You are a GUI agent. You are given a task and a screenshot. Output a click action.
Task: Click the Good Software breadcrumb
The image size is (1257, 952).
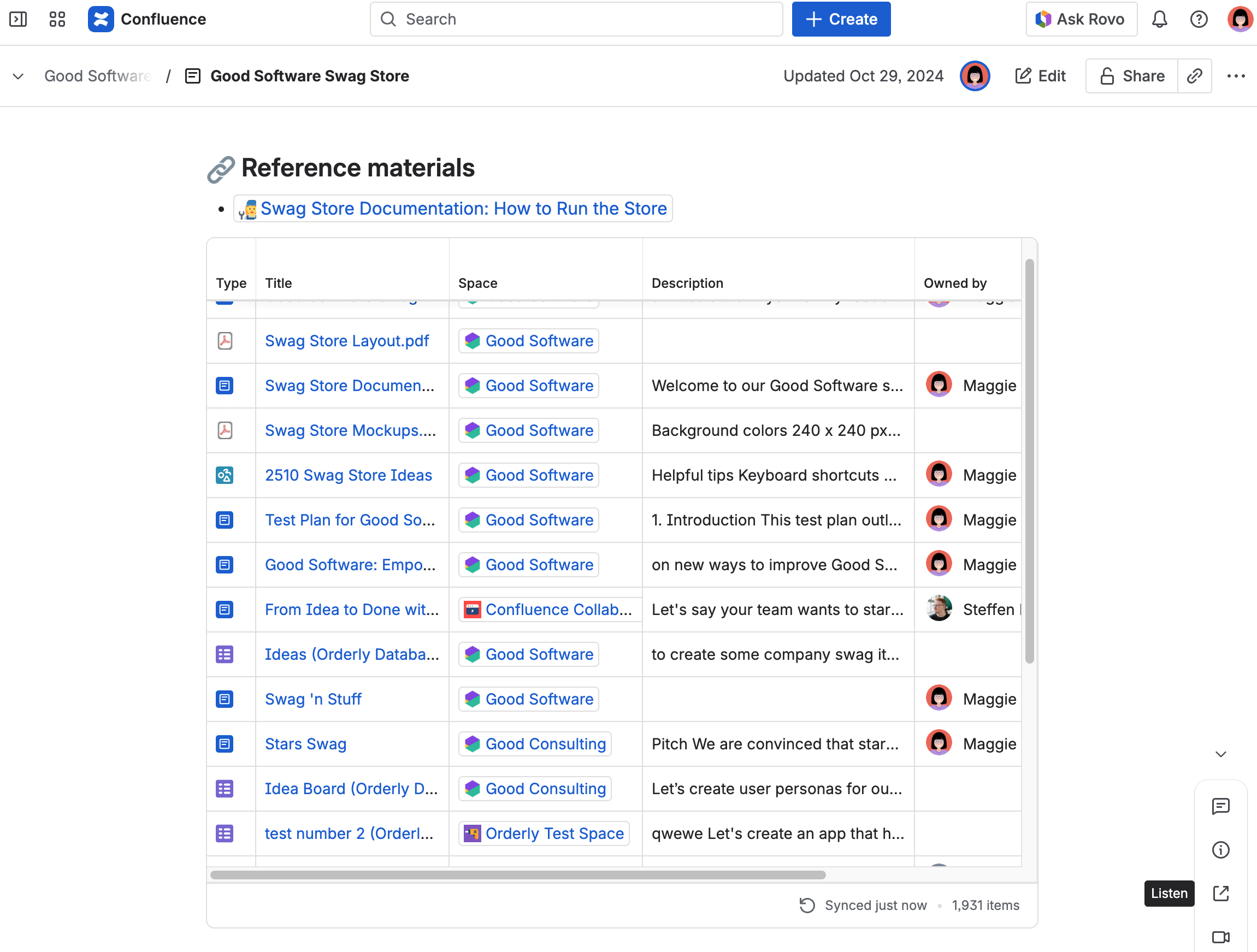point(97,75)
